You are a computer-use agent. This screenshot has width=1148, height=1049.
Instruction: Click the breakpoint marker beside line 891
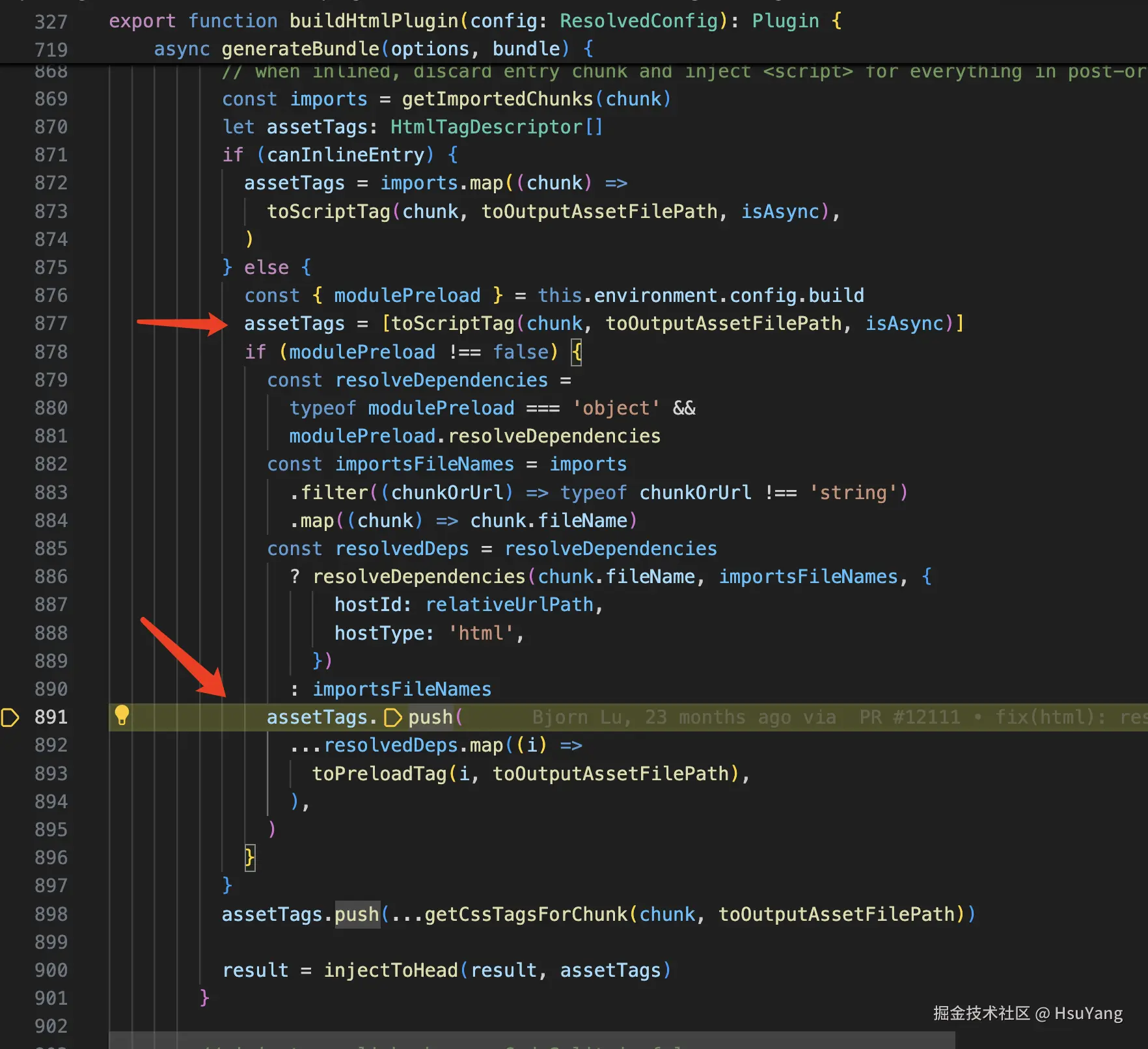tap(10, 717)
